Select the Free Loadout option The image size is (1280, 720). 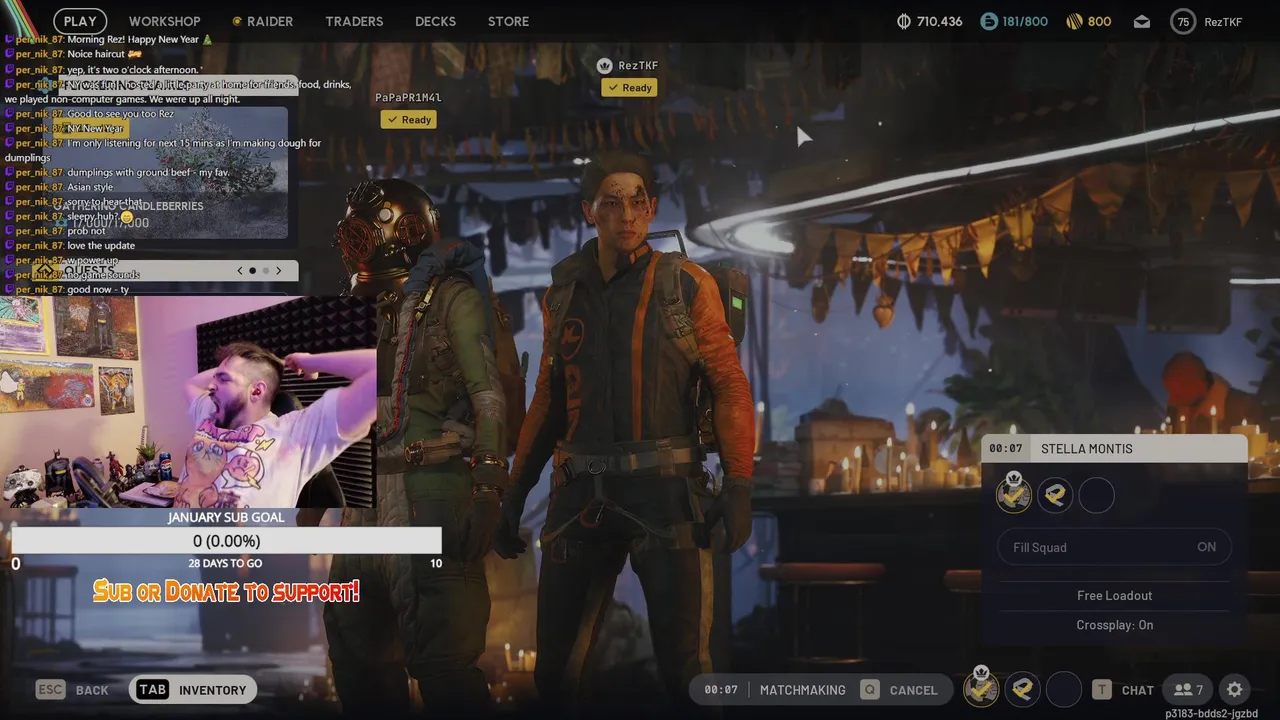(1115, 595)
